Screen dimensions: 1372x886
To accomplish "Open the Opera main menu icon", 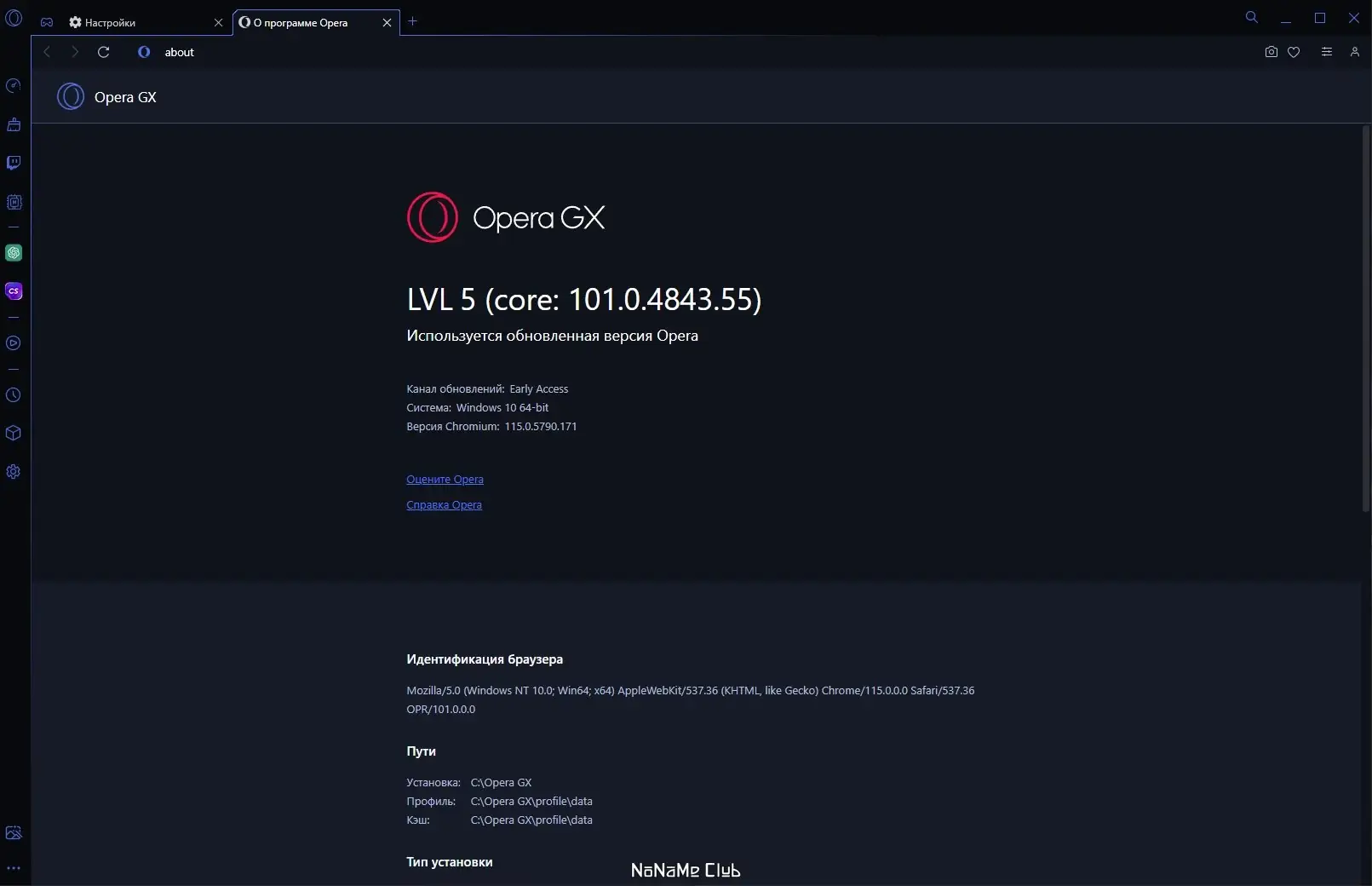I will (x=14, y=18).
